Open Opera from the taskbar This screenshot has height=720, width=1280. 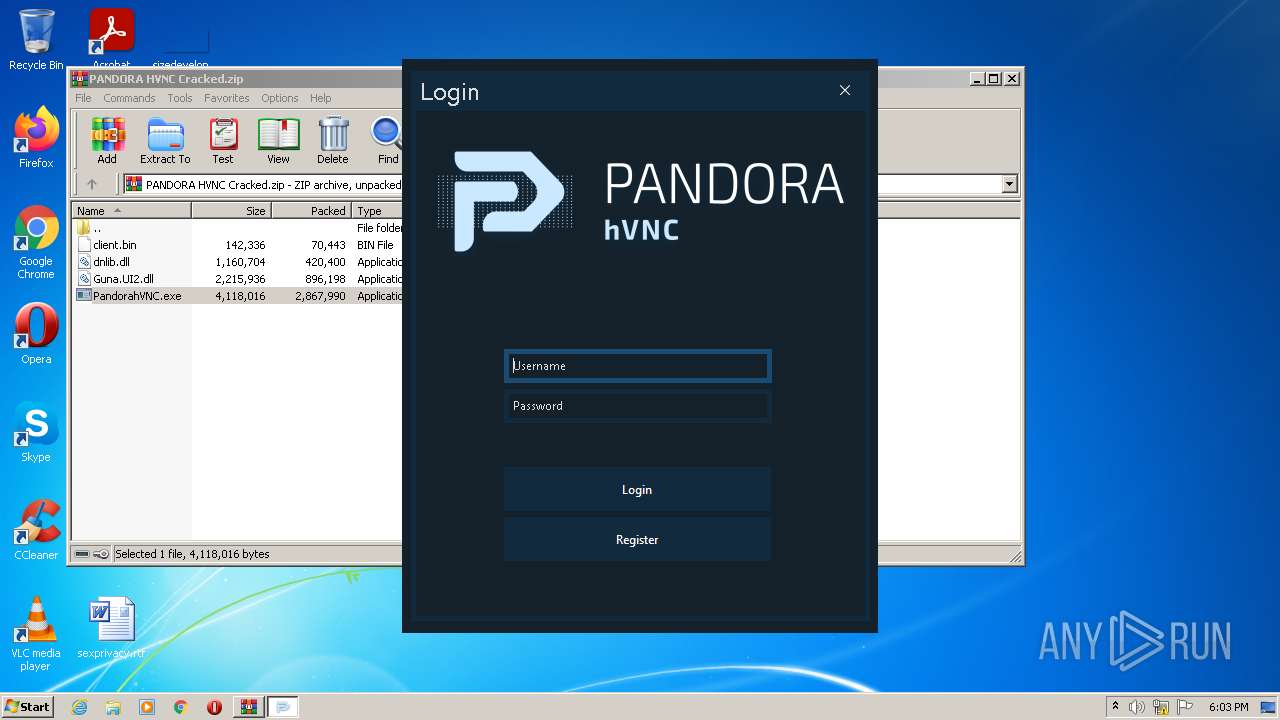[x=215, y=707]
